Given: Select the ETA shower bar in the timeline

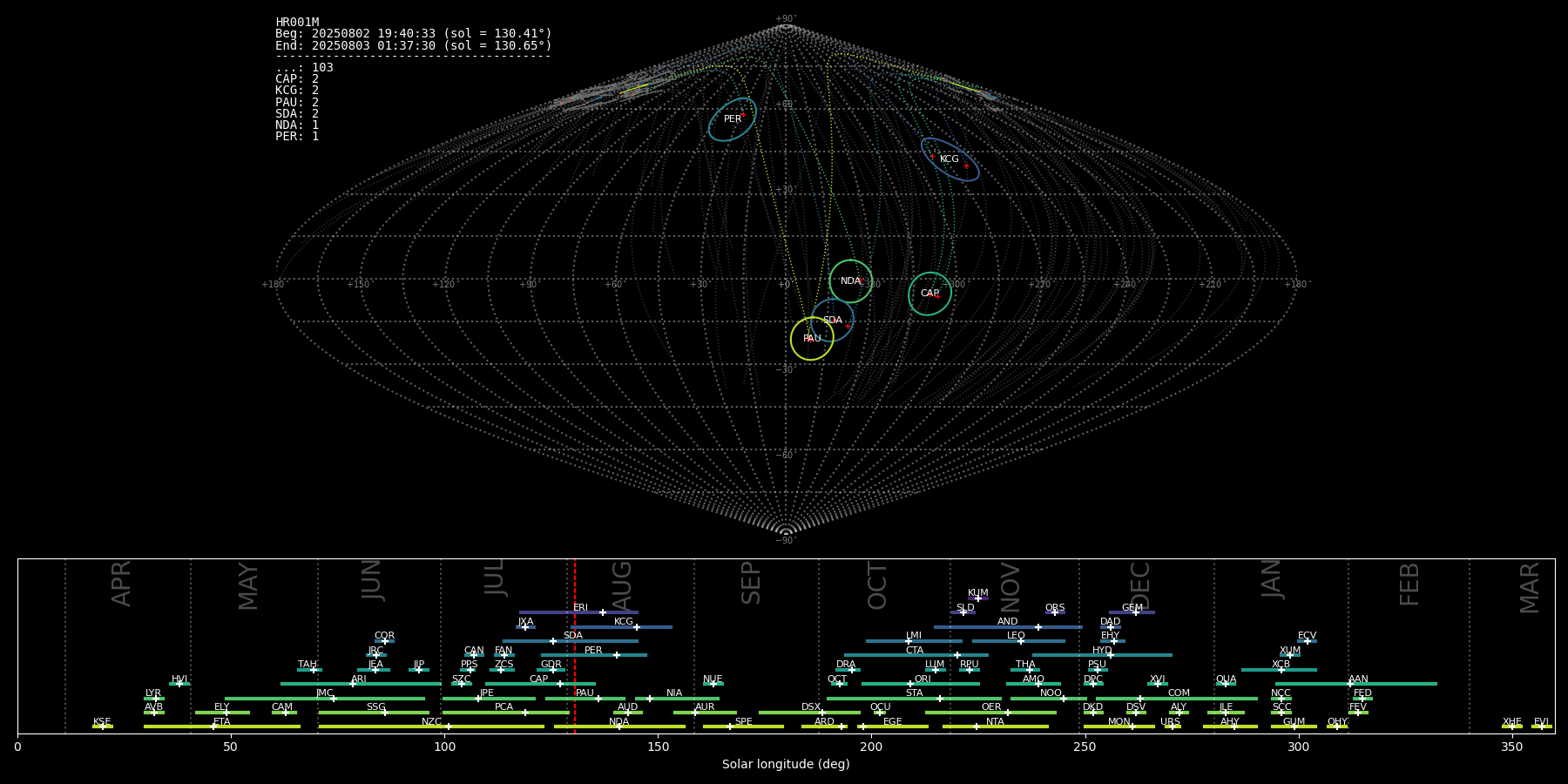Looking at the screenshot, I should [222, 727].
